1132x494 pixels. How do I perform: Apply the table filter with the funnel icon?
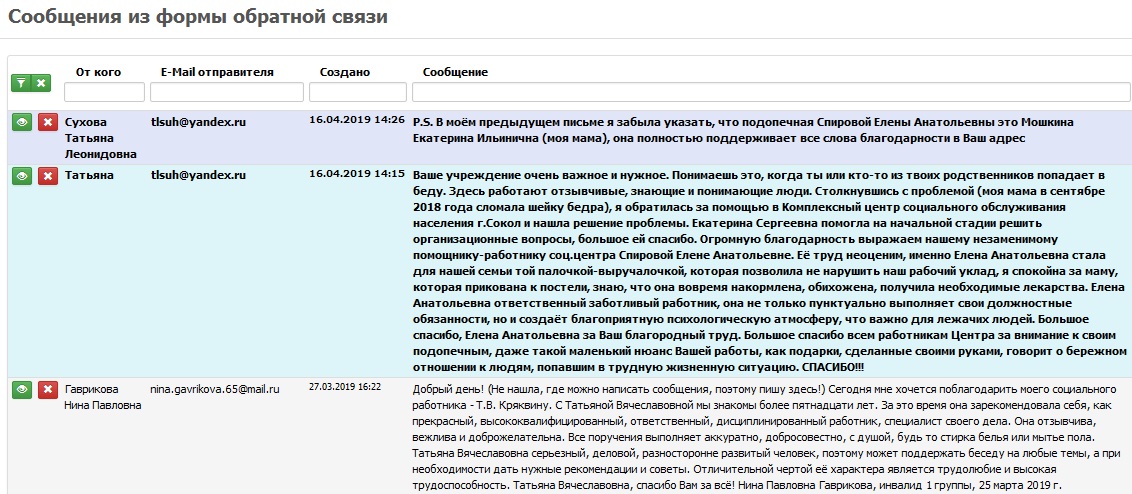tap(21, 83)
